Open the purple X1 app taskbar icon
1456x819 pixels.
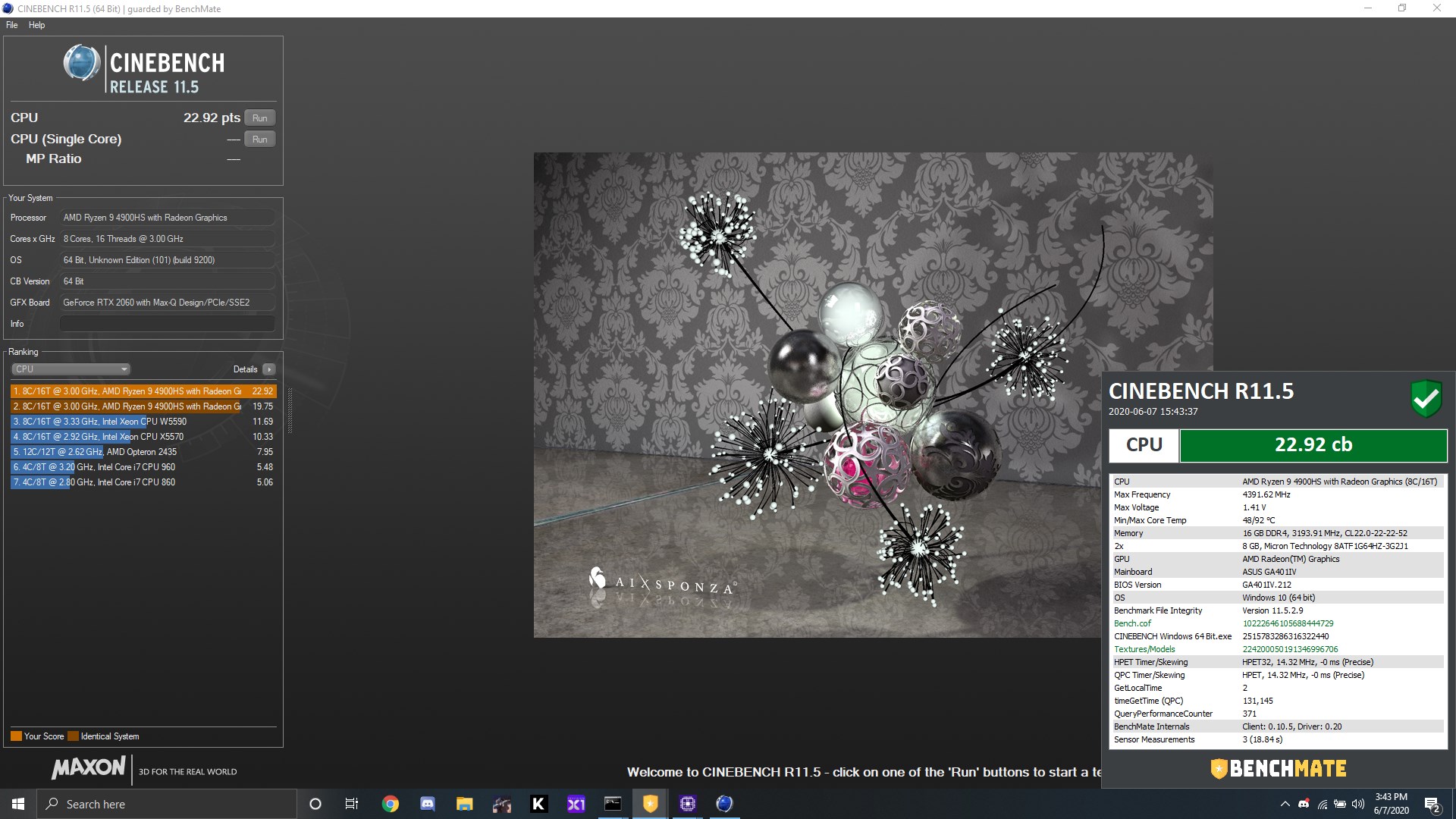[576, 804]
